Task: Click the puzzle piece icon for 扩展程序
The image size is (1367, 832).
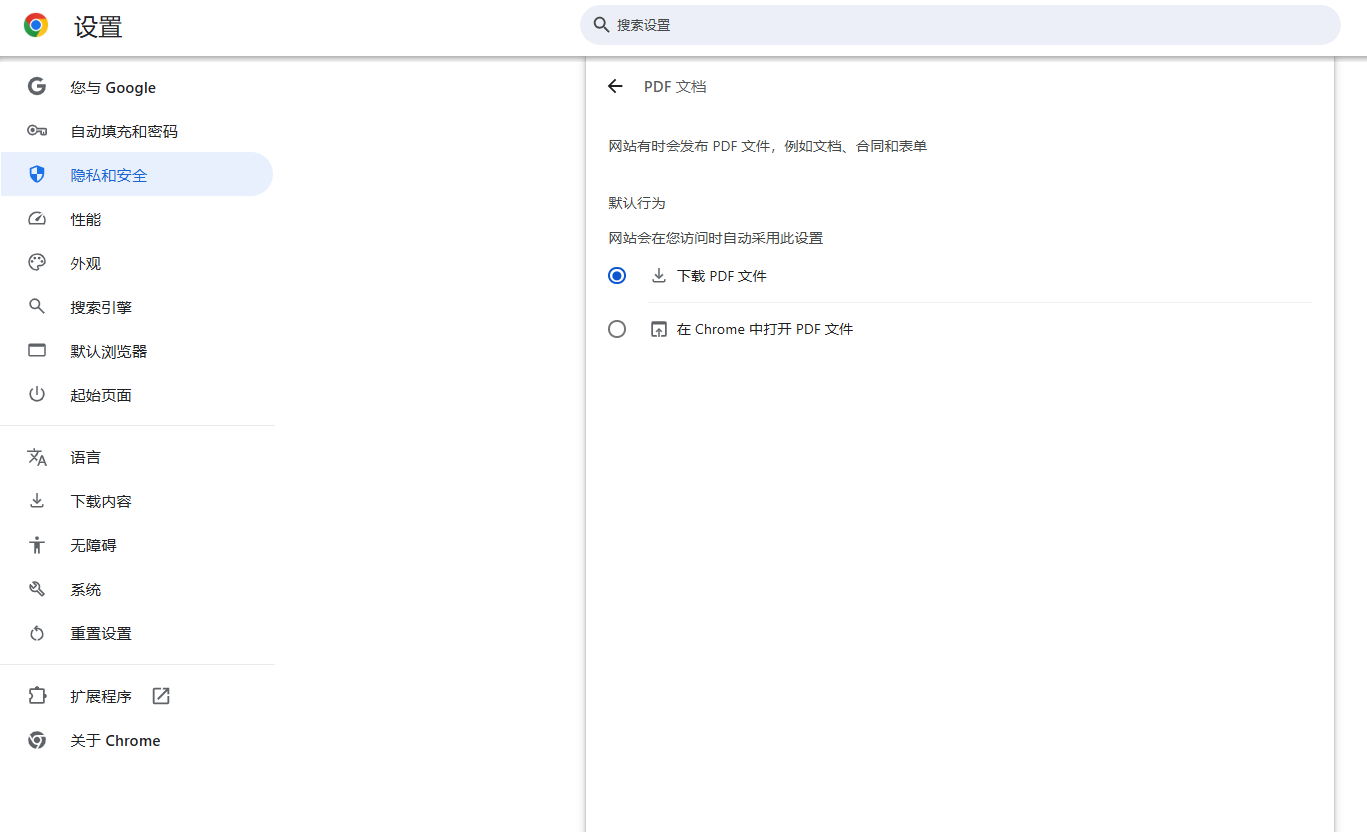Action: pyautogui.click(x=37, y=696)
